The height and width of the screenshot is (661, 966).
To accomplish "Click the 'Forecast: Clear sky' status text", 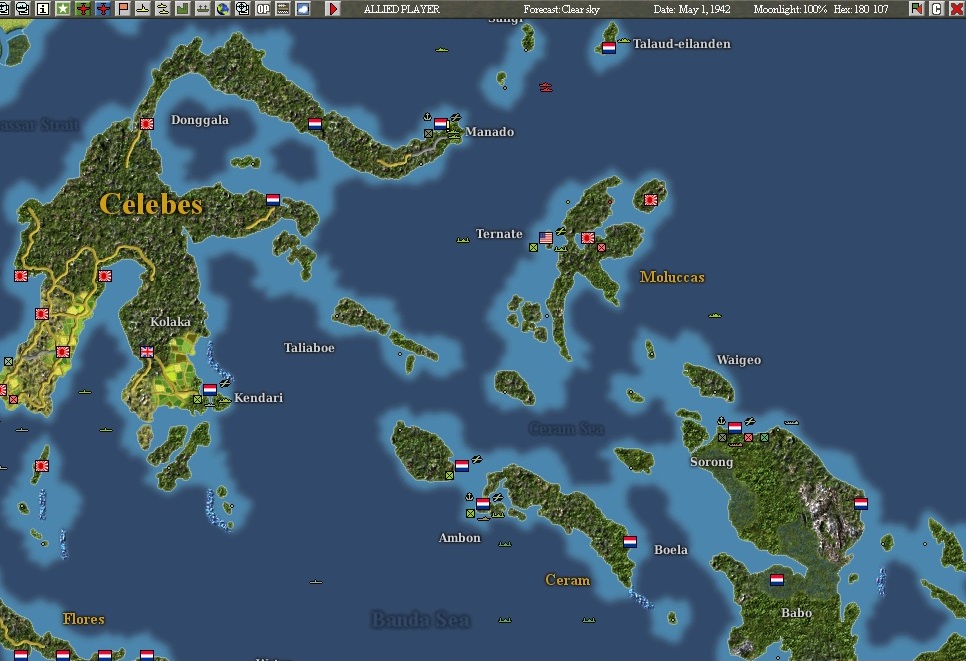I will pyautogui.click(x=561, y=9).
